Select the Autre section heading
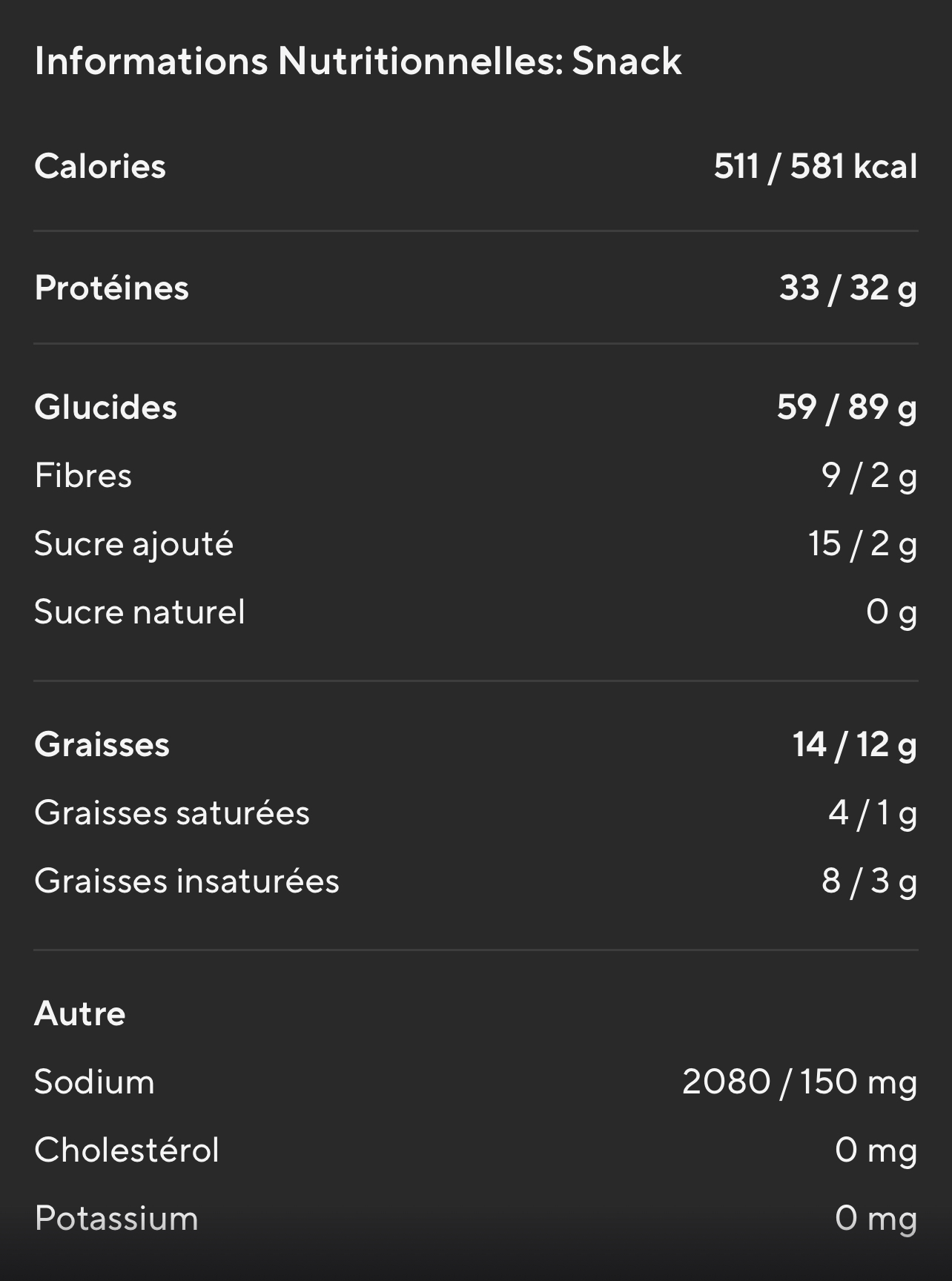 [x=80, y=1013]
